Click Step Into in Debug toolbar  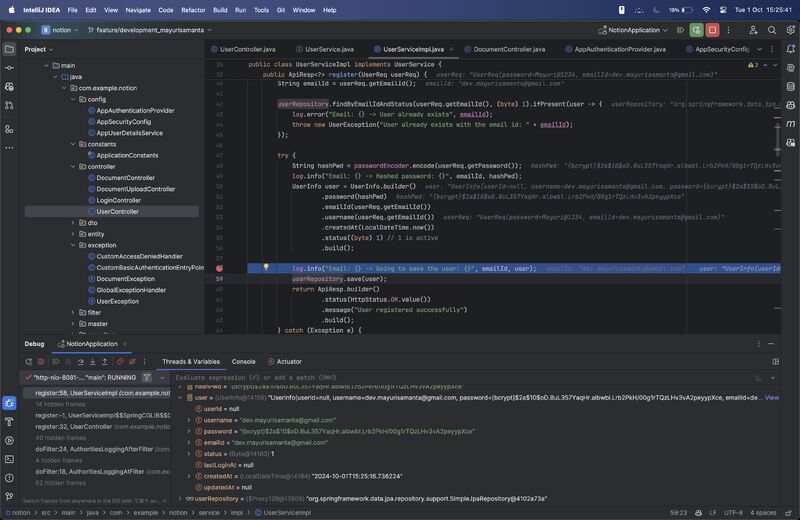click(x=92, y=361)
